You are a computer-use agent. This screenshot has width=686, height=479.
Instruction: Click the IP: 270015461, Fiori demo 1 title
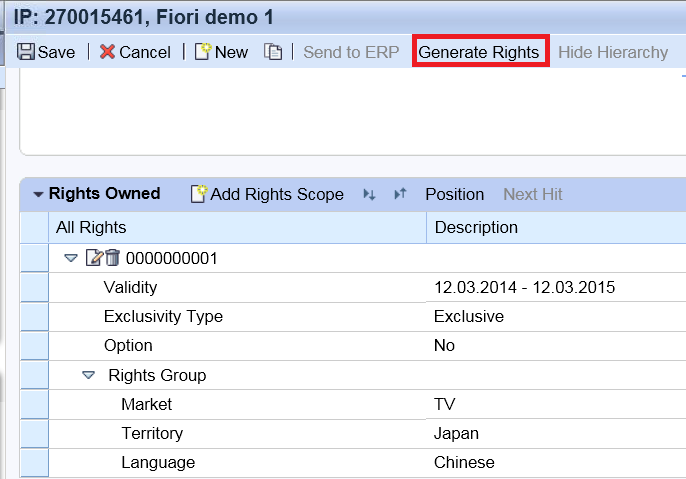pyautogui.click(x=144, y=17)
